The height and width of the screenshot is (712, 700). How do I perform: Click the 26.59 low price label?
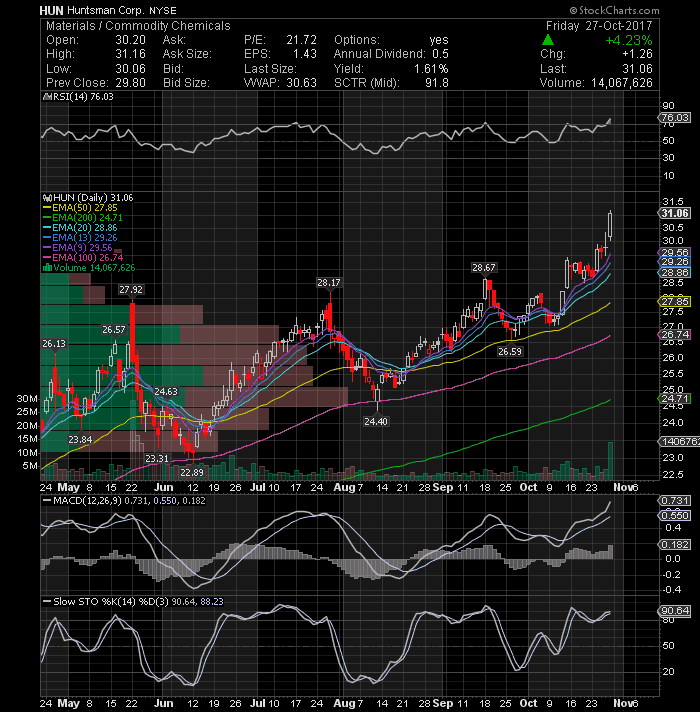[x=510, y=351]
